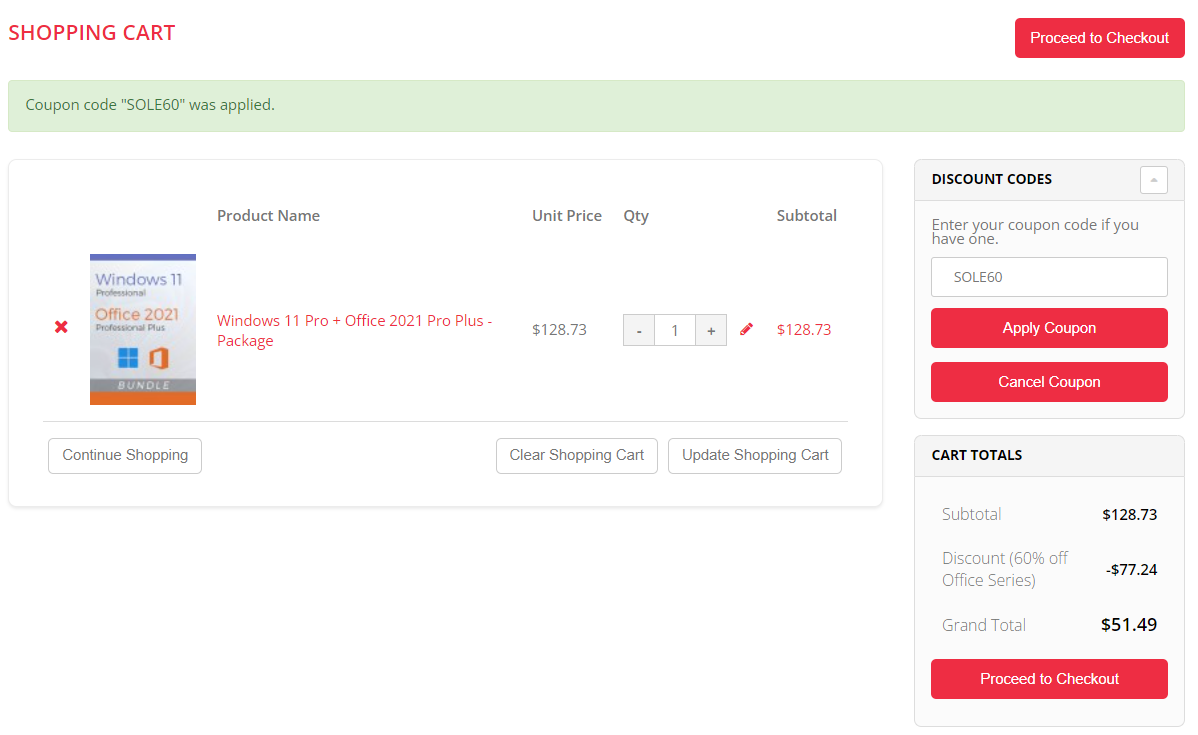Click the Grand Total amount $51.49

click(x=1128, y=625)
